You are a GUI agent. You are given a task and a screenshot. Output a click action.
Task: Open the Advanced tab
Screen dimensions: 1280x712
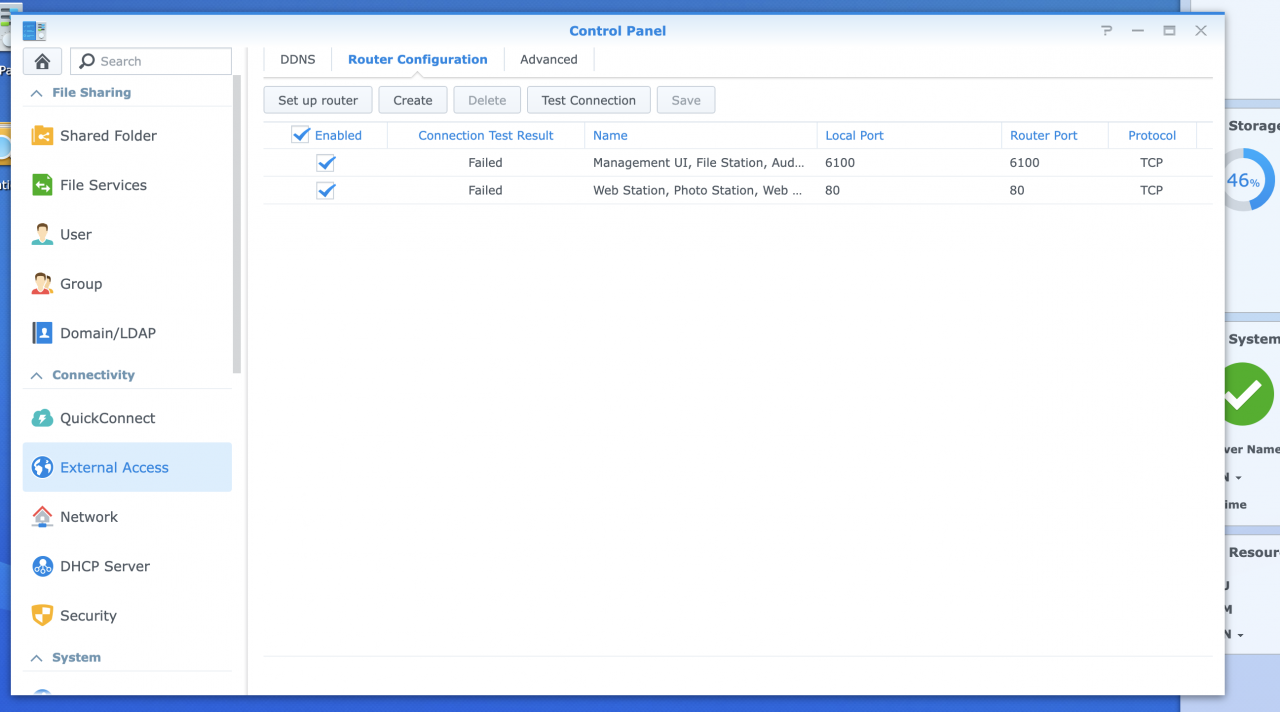click(x=548, y=59)
